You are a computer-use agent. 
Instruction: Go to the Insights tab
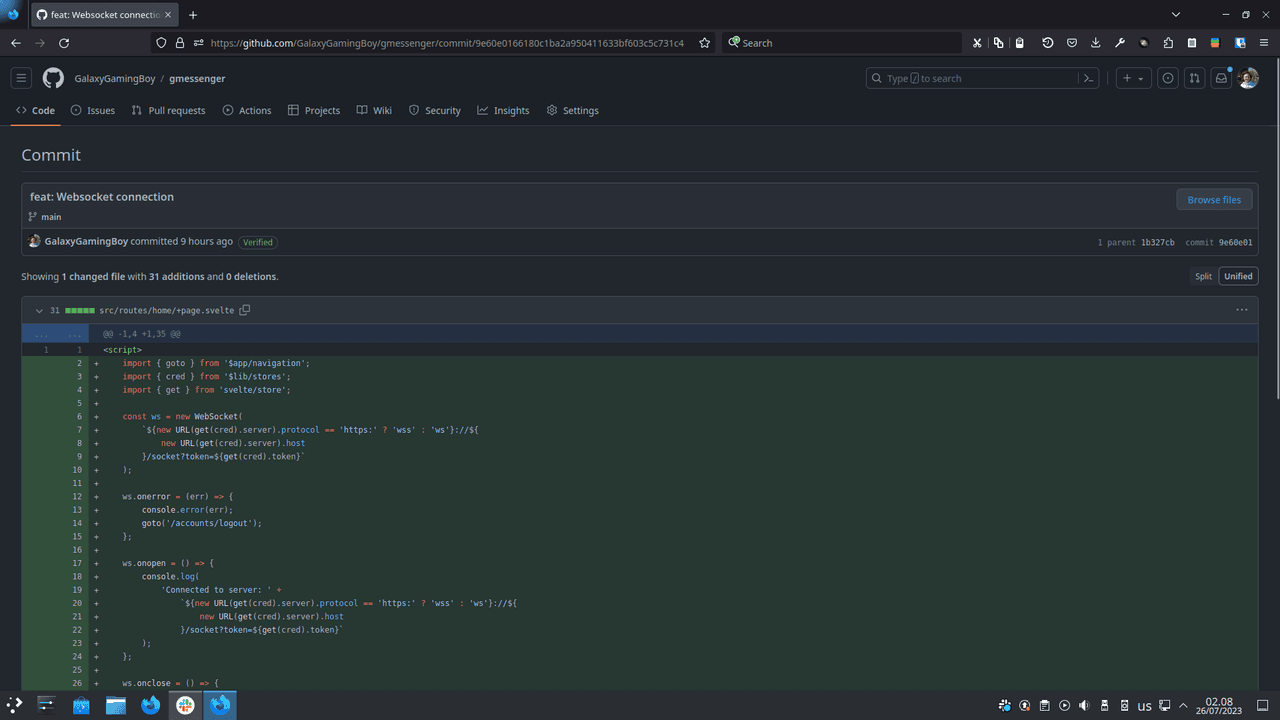pos(503,110)
